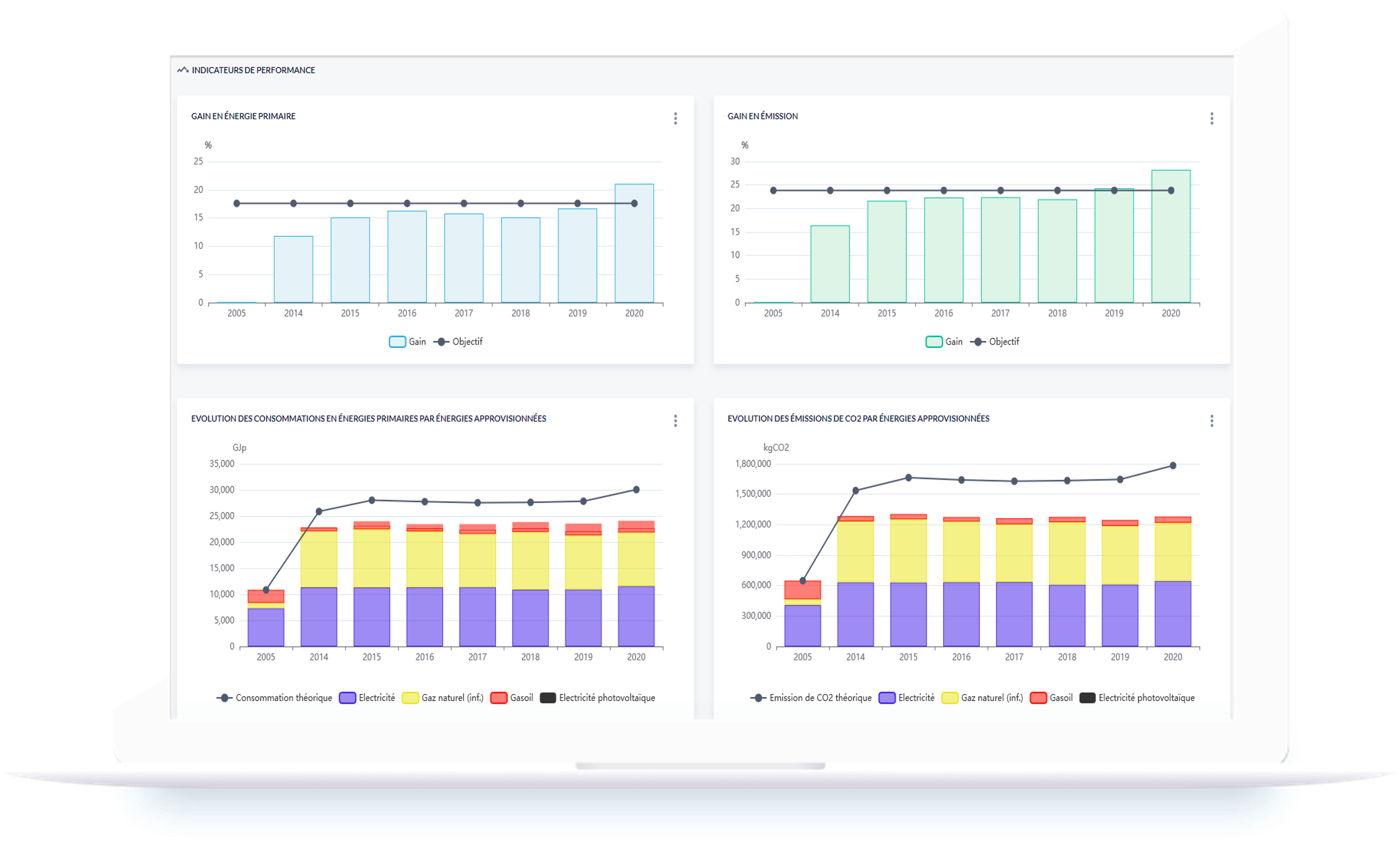This screenshot has width=1400, height=854.
Task: Click the 1,800,000 y-axis label in the CO2 chart
Action: click(x=753, y=464)
